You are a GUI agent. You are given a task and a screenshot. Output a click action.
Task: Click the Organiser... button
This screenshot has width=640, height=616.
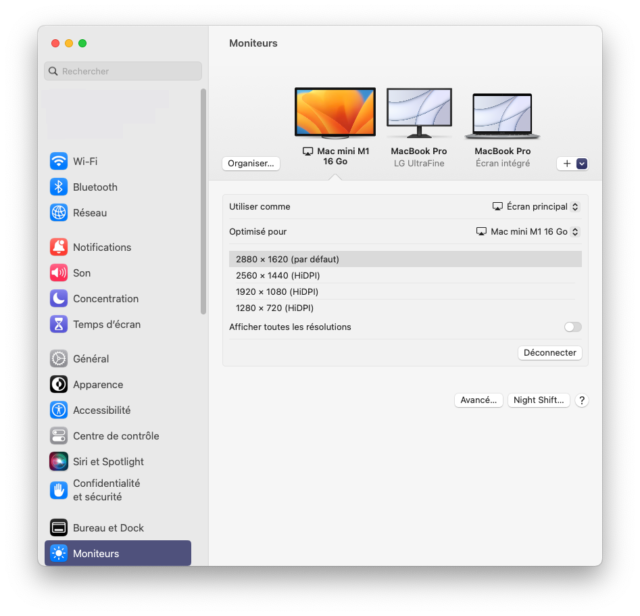pyautogui.click(x=251, y=163)
